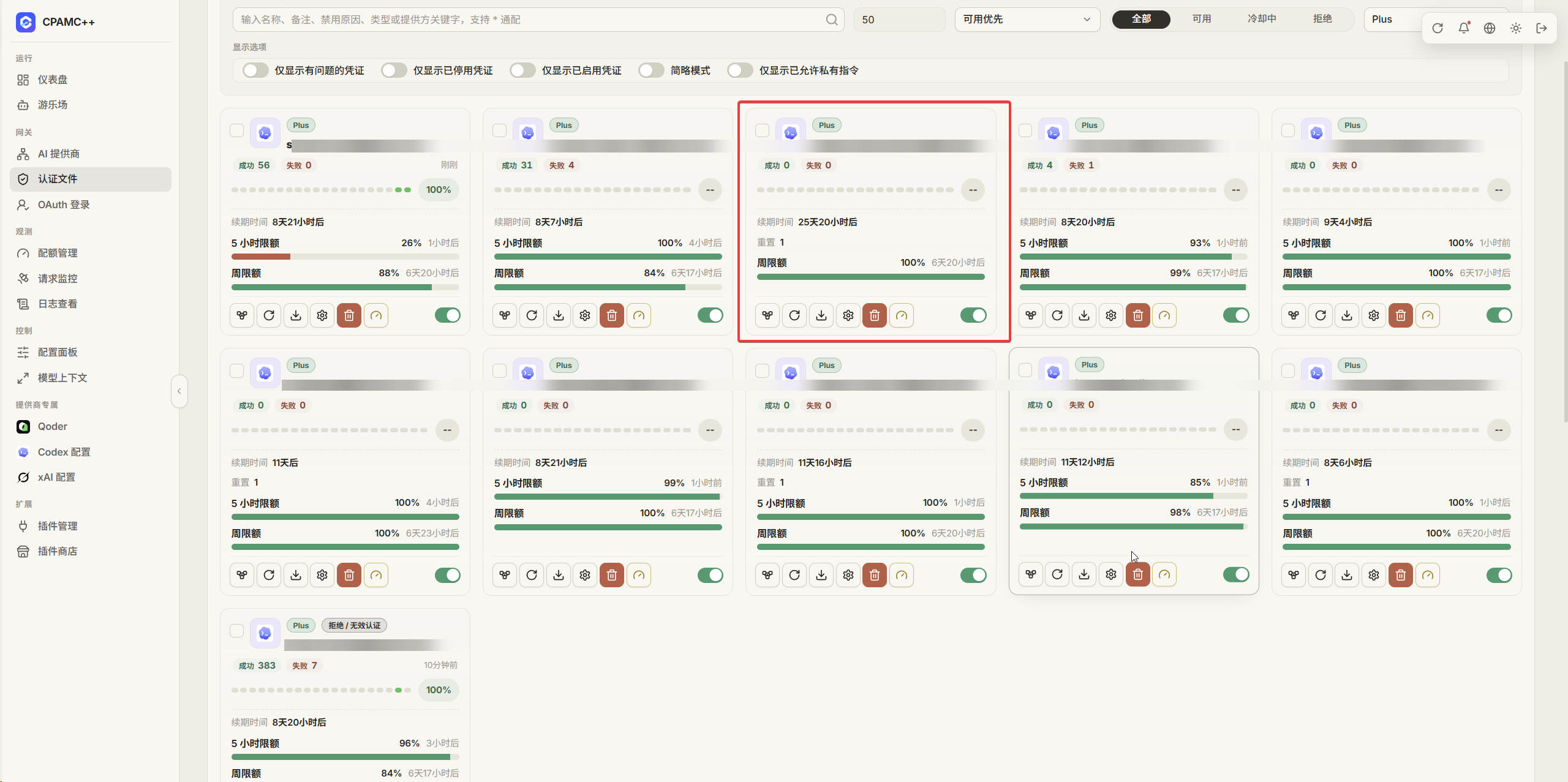Disable the credential with 成功 56
This screenshot has width=1568, height=782.
tap(448, 315)
